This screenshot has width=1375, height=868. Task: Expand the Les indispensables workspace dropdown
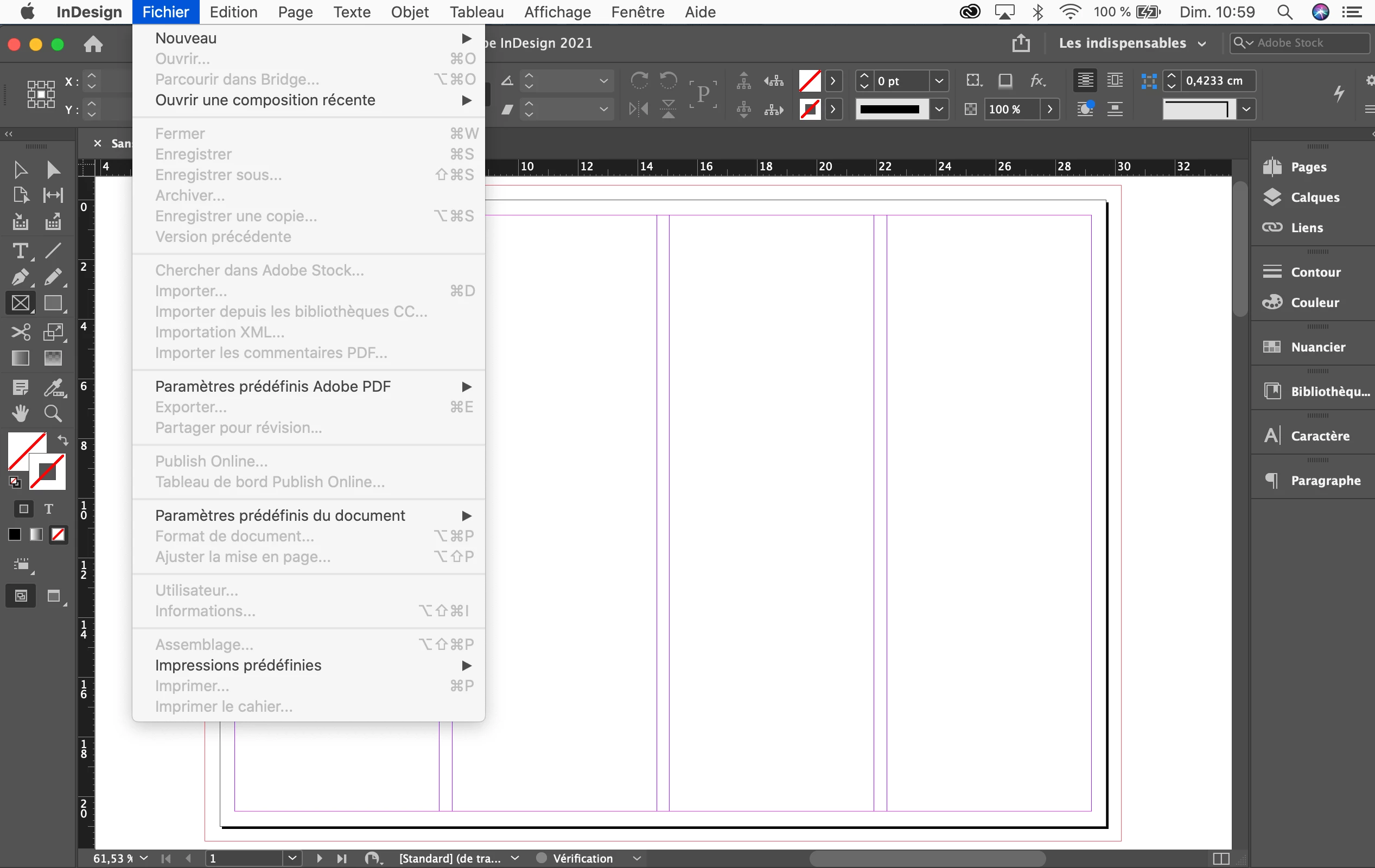1202,43
